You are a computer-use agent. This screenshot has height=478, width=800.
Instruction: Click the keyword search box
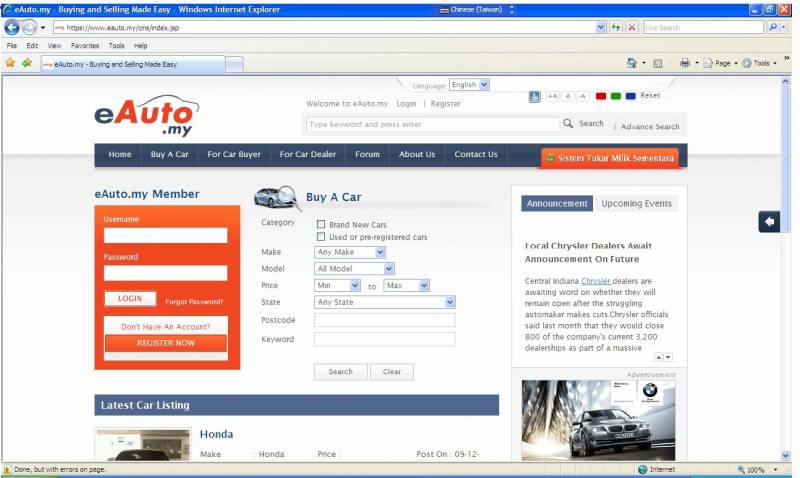click(x=433, y=124)
